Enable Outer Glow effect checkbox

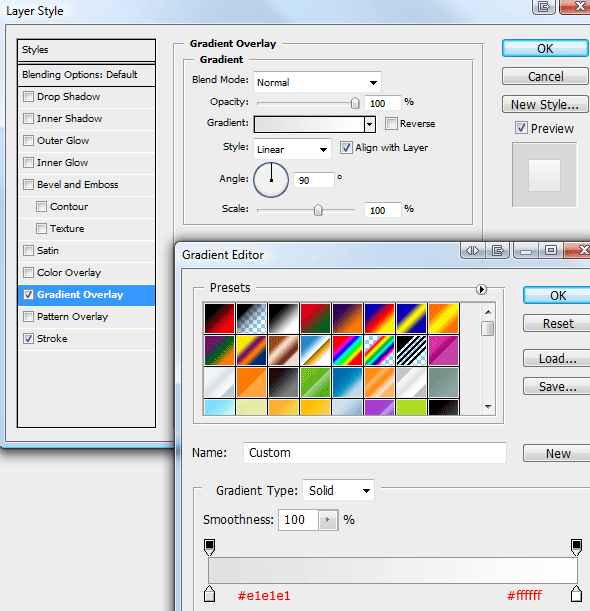point(28,140)
